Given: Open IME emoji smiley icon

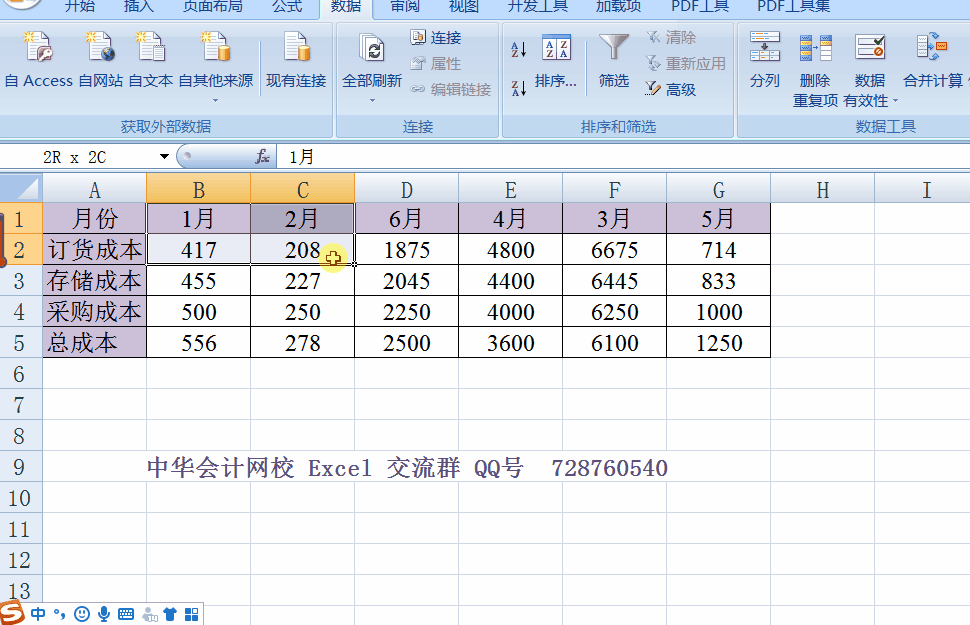Looking at the screenshot, I should 82,614.
